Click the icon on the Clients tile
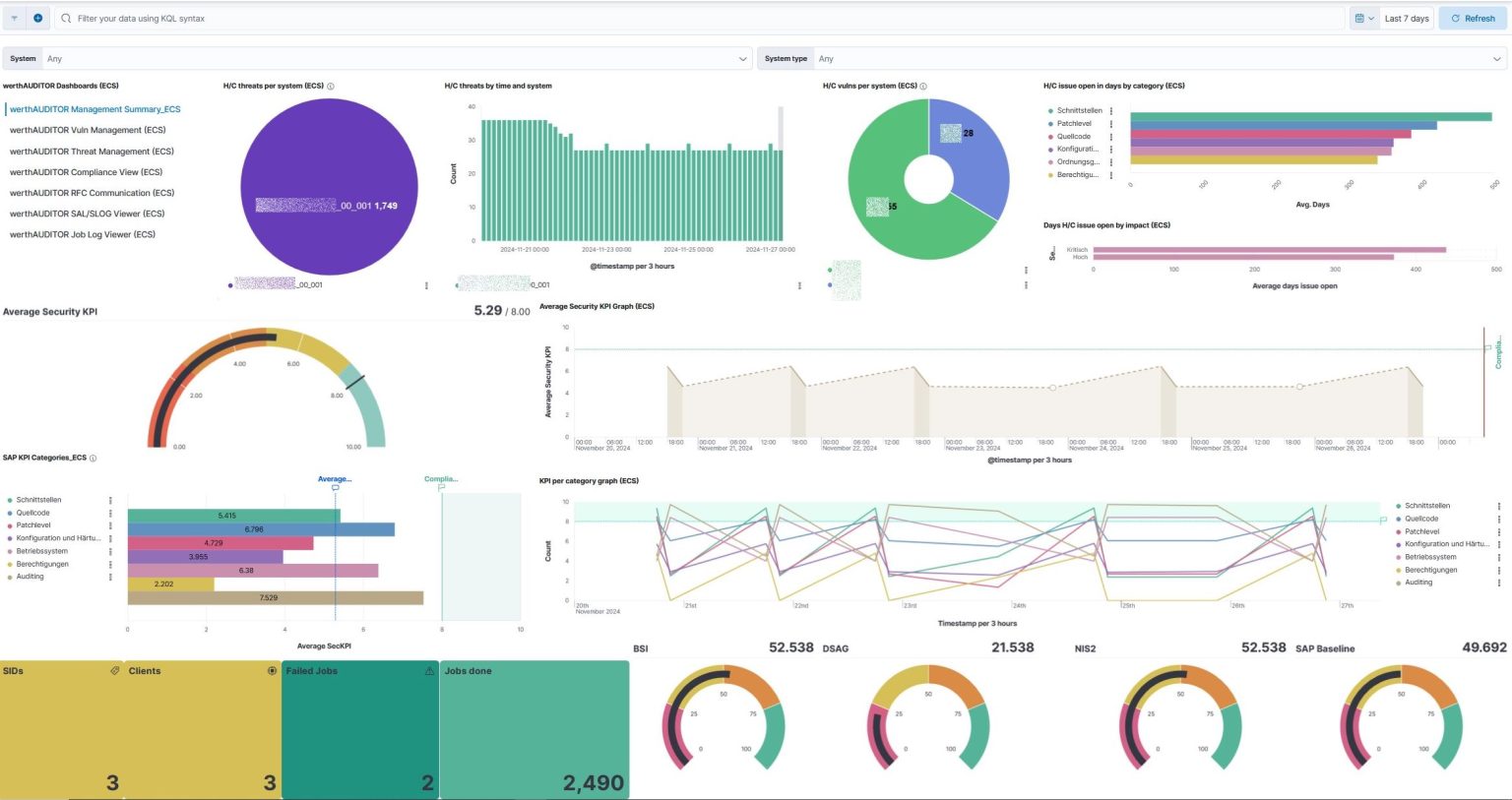1512x800 pixels. click(x=272, y=671)
